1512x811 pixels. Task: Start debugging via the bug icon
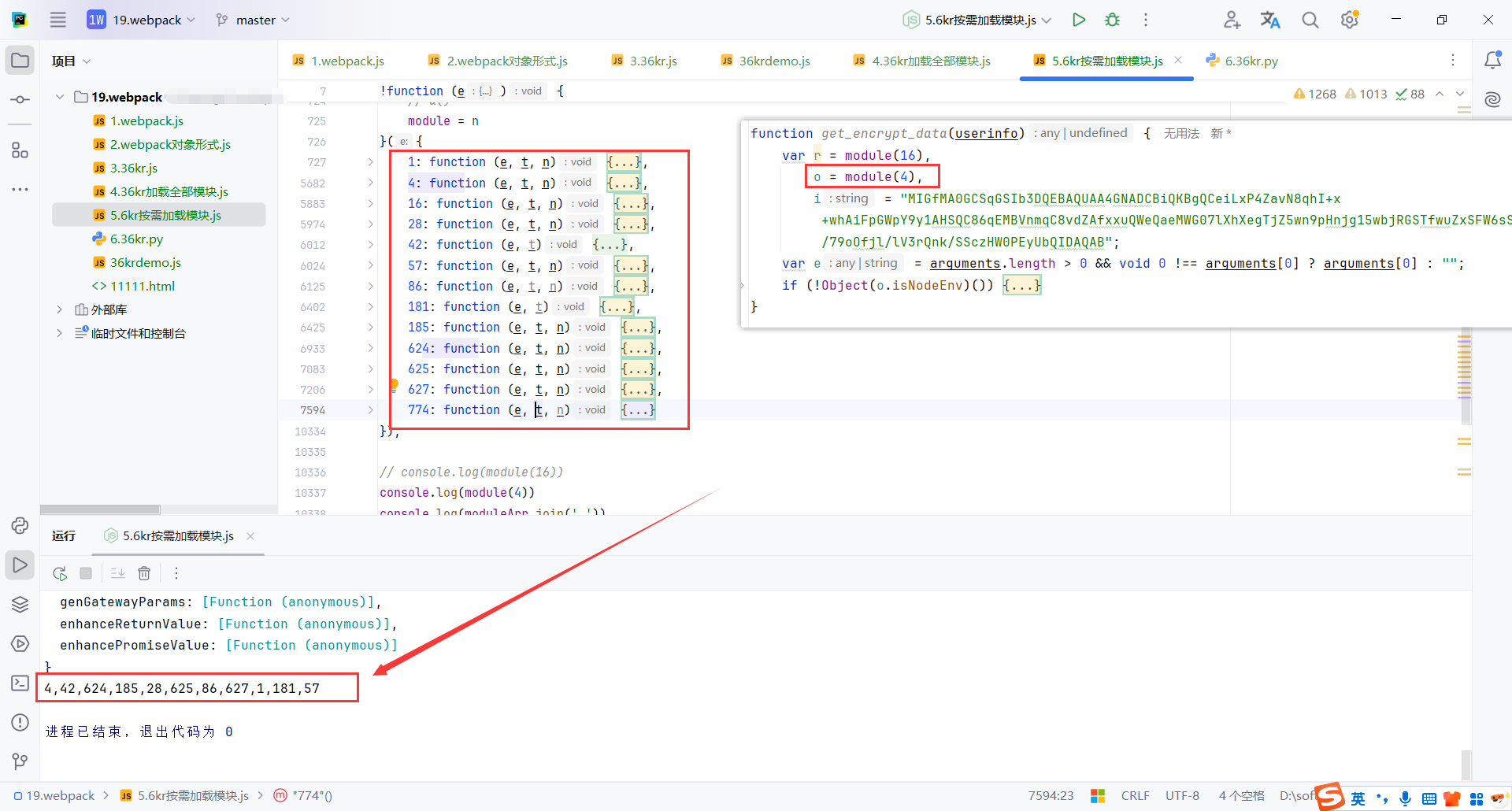click(x=1112, y=20)
